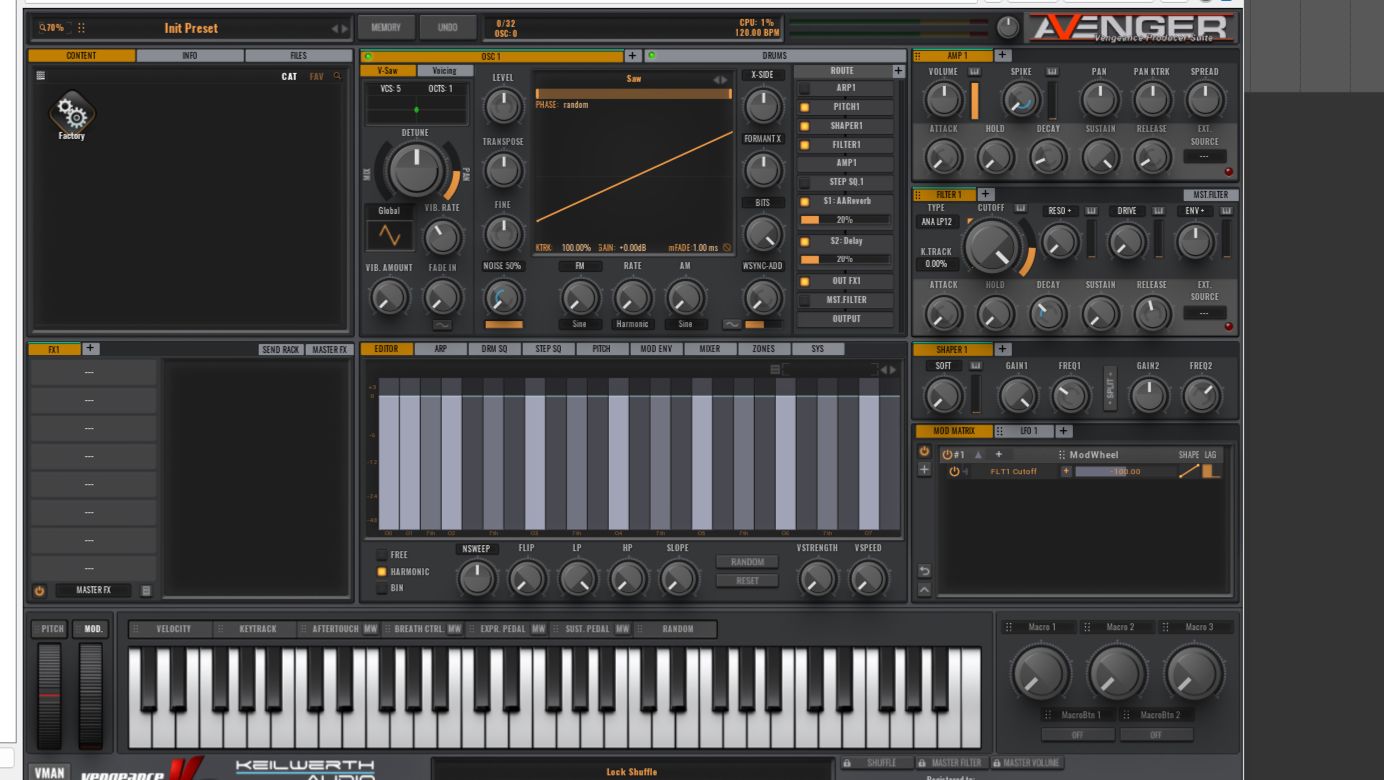Click the mod matrix power icon on left

924,452
